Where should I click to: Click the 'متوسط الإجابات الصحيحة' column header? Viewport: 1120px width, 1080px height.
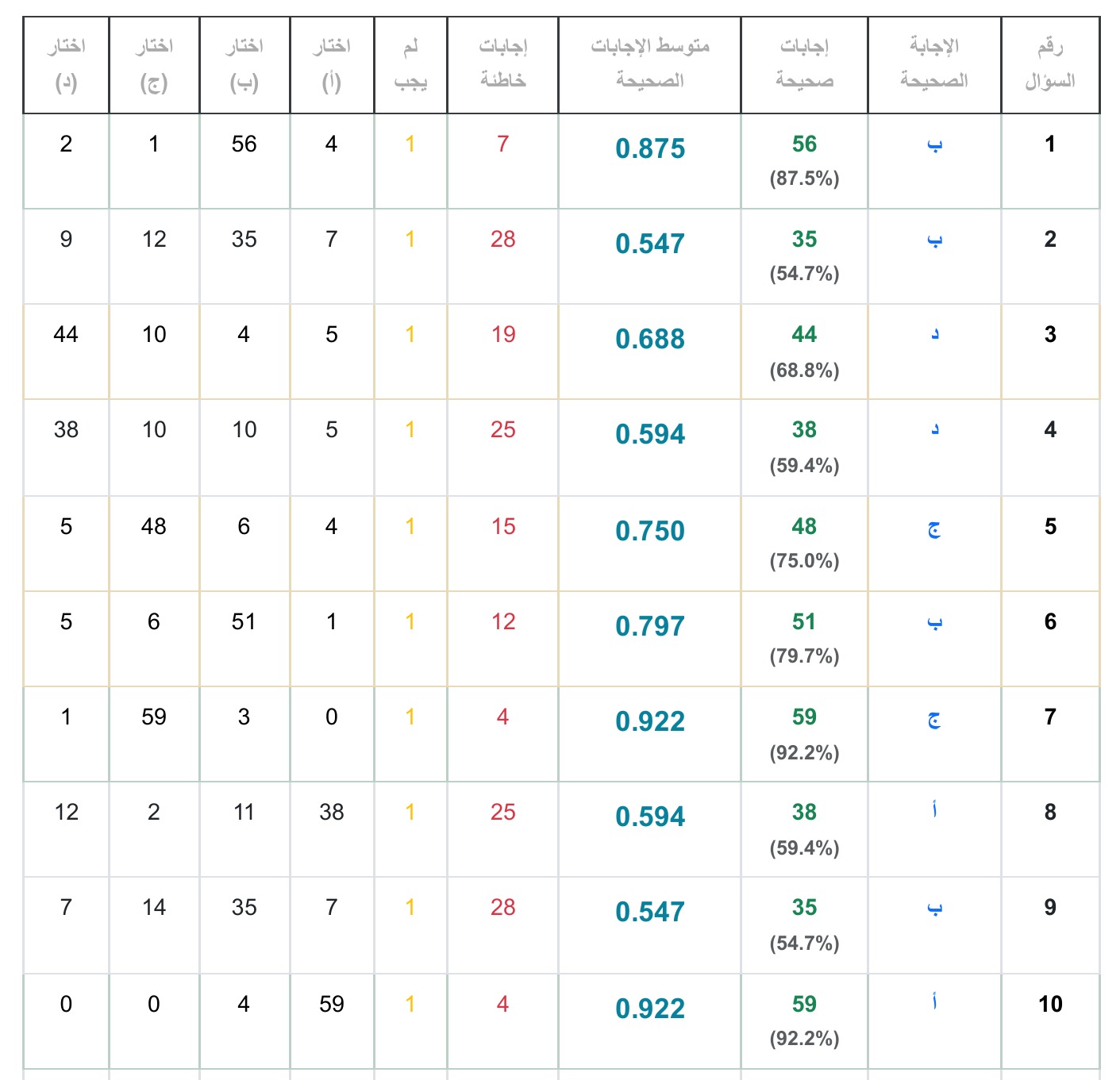649,64
